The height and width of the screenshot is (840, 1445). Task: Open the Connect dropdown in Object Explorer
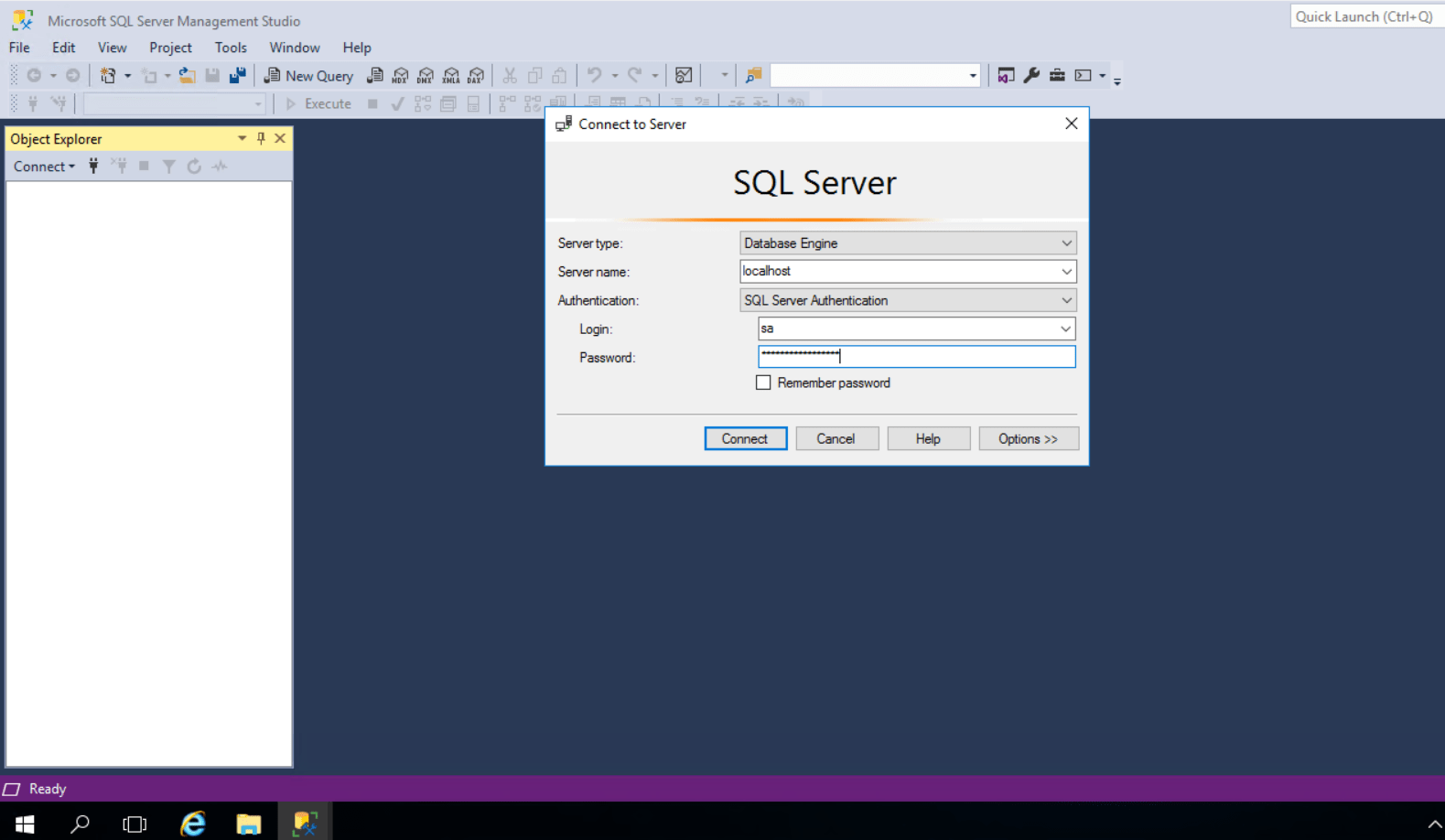(44, 167)
